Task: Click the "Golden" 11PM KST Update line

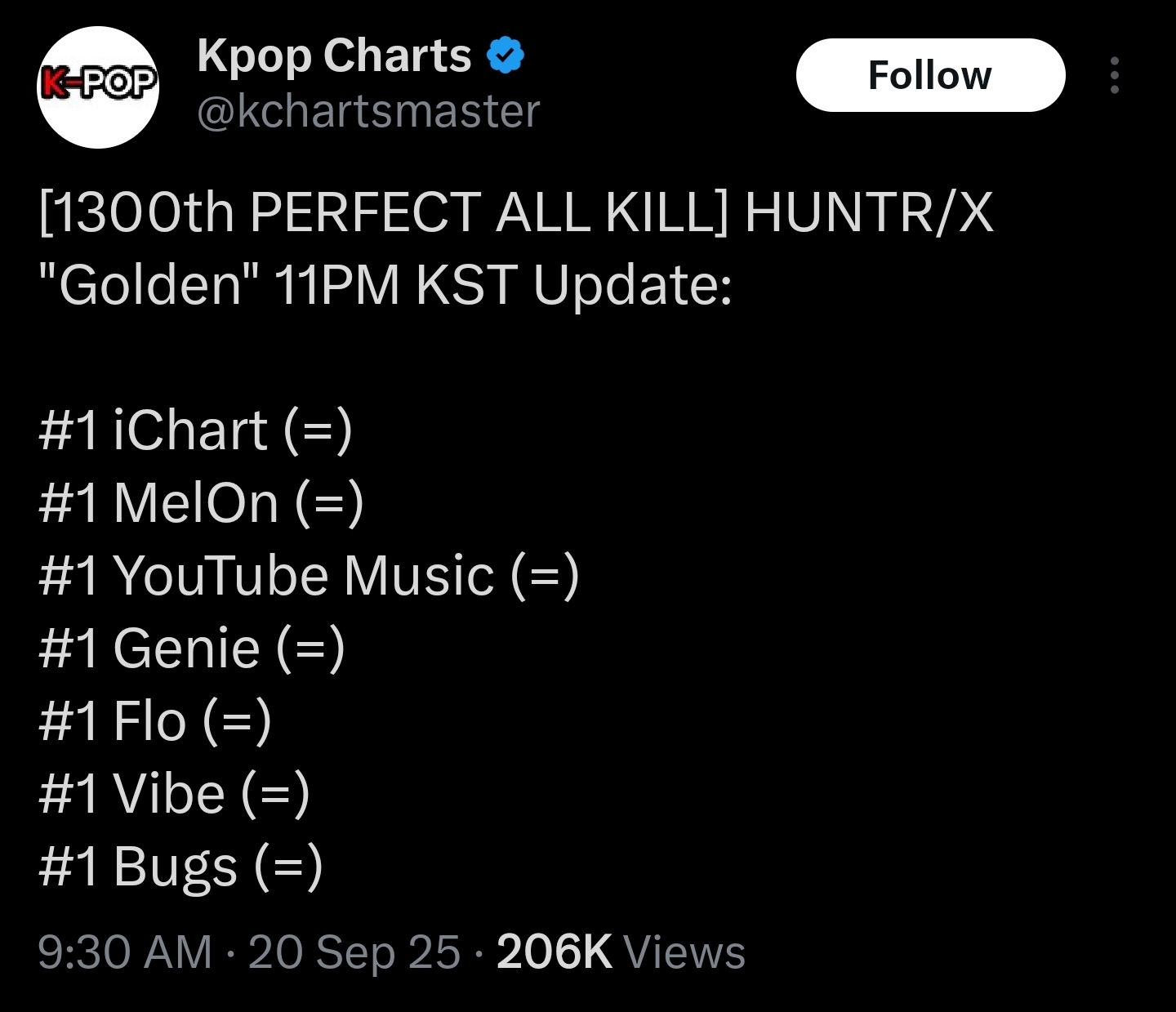Action: [385, 285]
